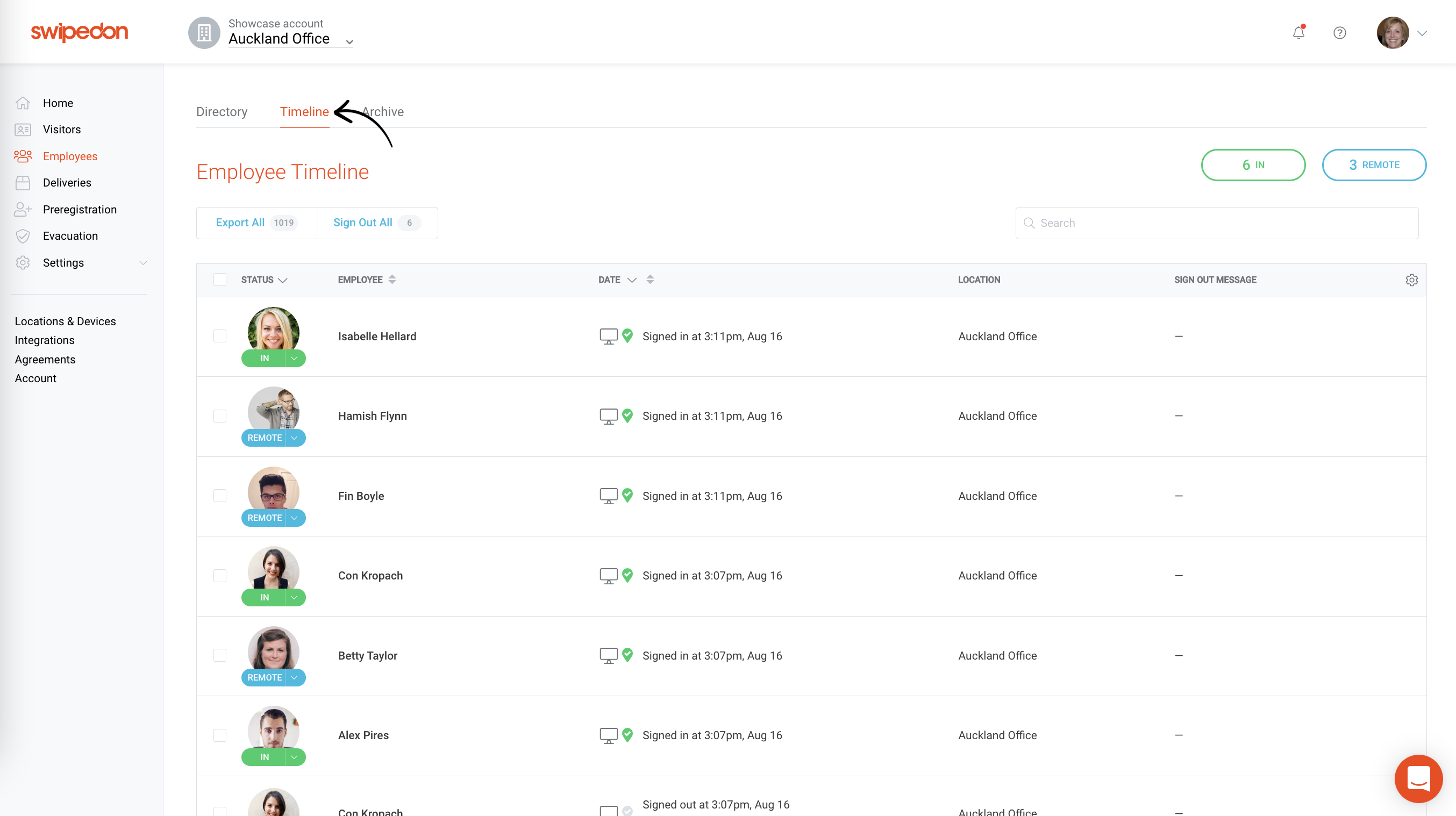Click the Employees people icon
This screenshot has width=1456, height=816.
(23, 156)
